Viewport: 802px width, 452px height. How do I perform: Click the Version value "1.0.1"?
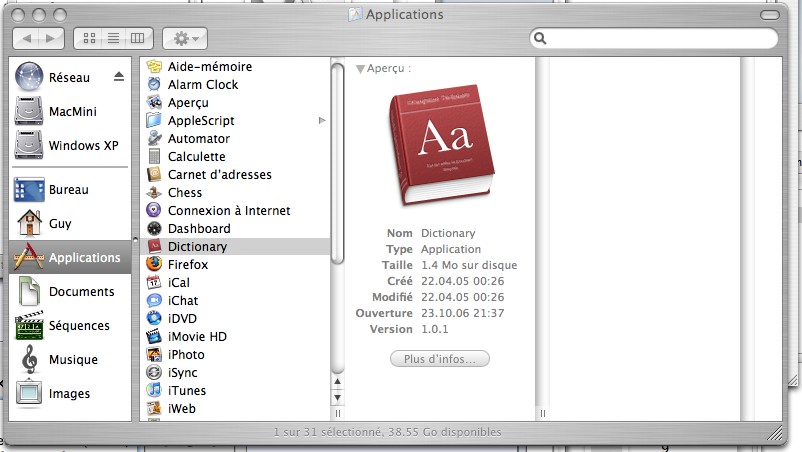(x=435, y=329)
